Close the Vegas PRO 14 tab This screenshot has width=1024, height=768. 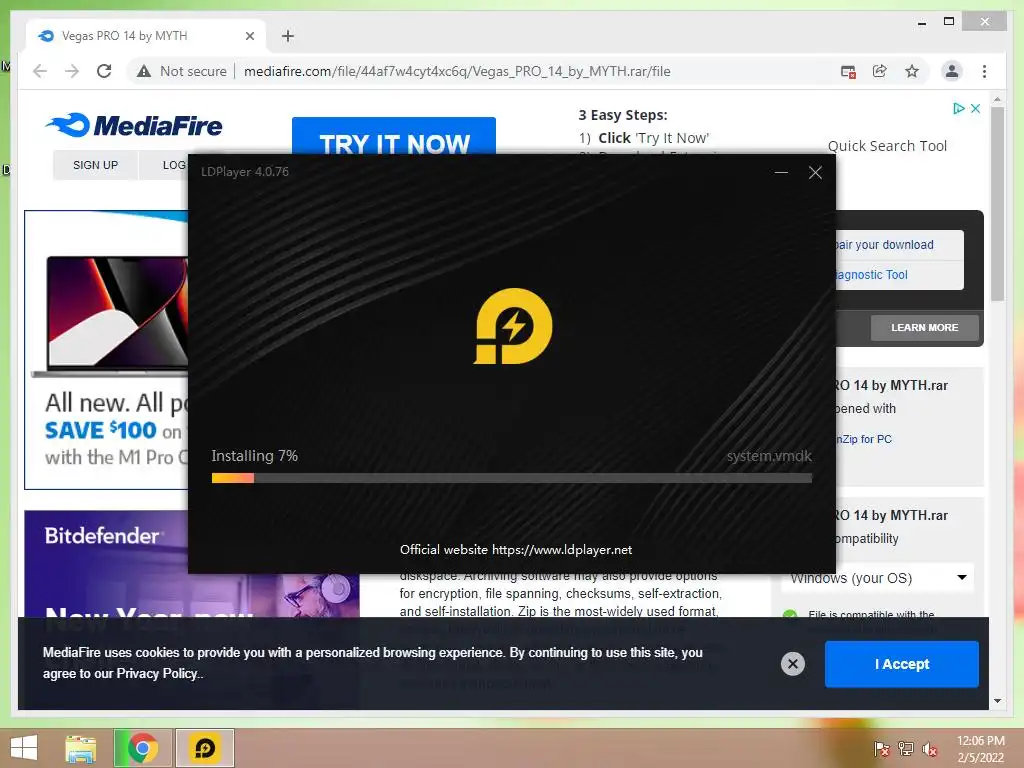[249, 36]
